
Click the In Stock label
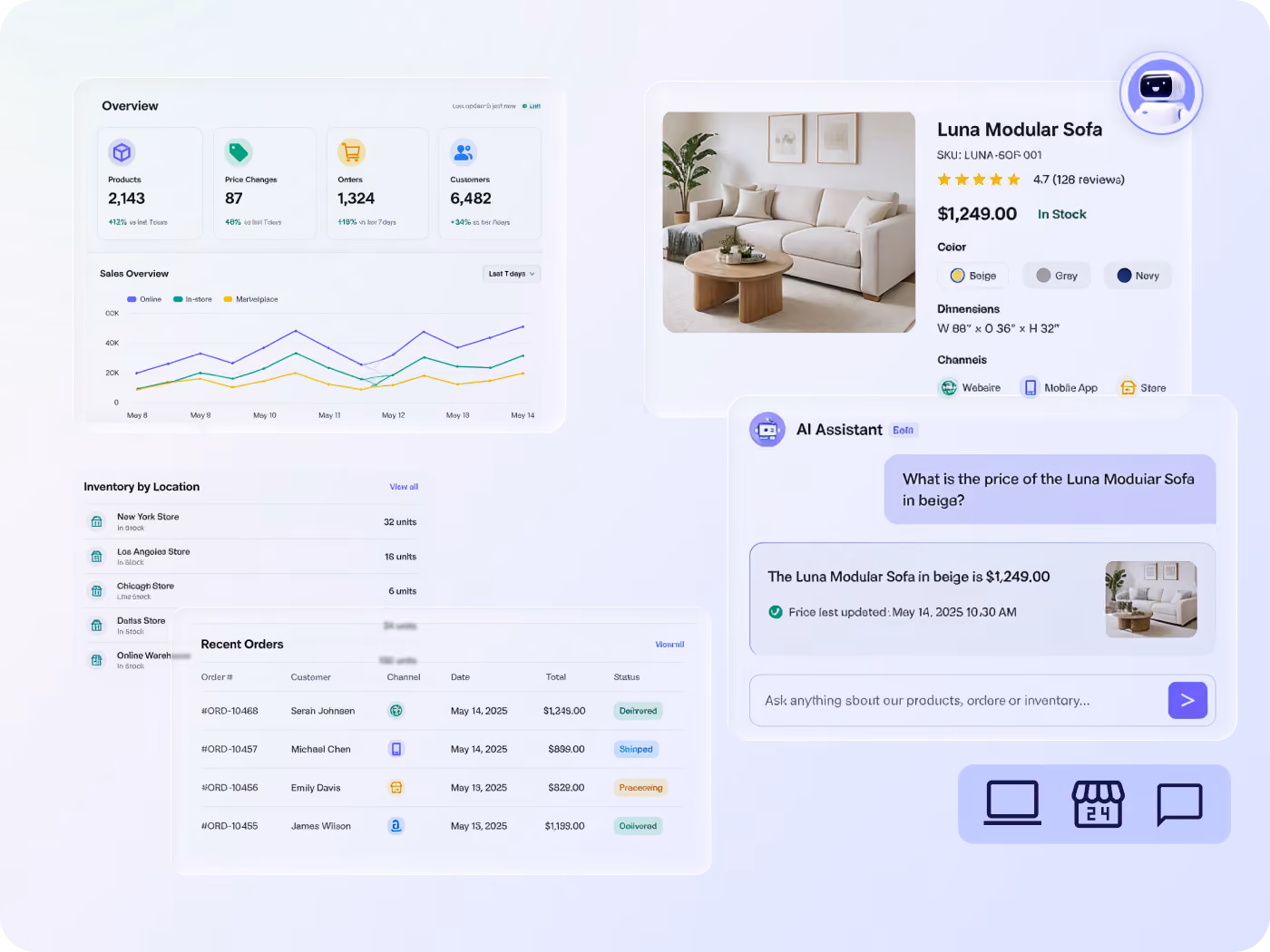1062,215
